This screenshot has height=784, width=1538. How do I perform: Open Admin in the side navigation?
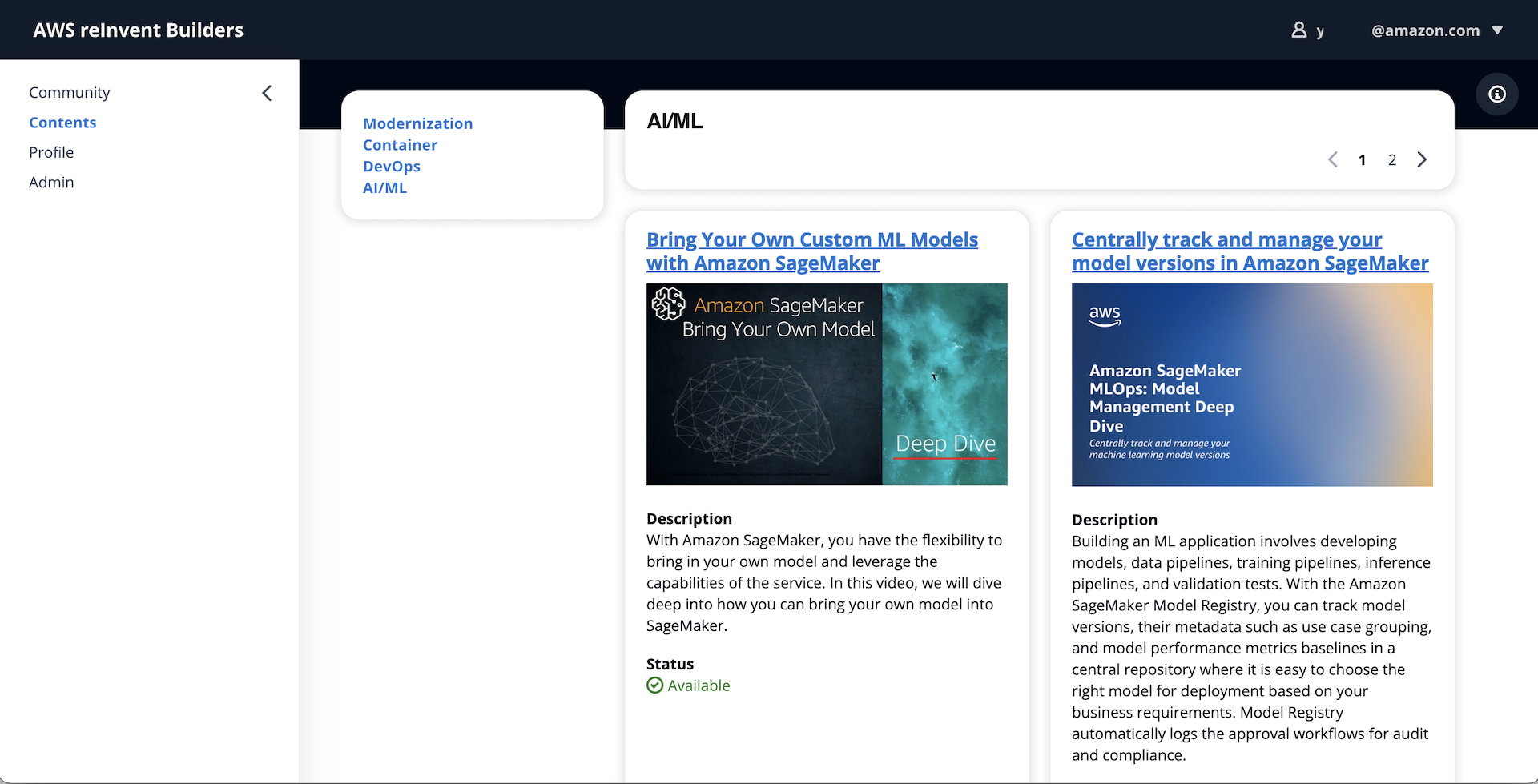click(x=51, y=182)
